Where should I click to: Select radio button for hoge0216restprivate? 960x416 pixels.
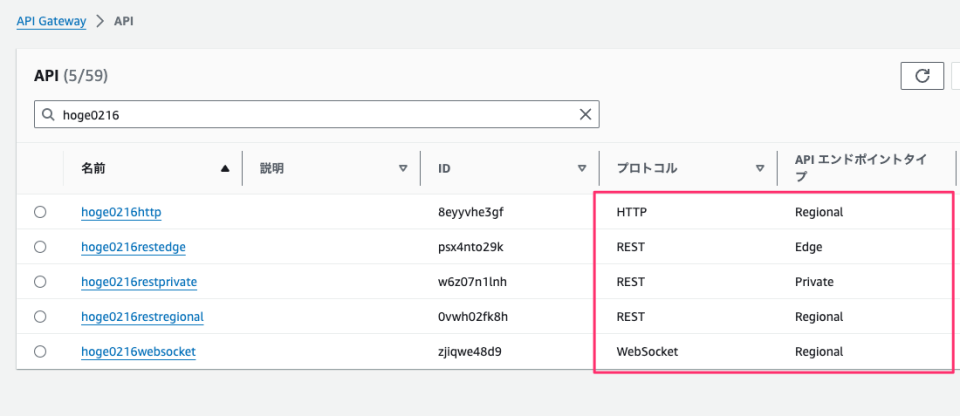[40, 282]
